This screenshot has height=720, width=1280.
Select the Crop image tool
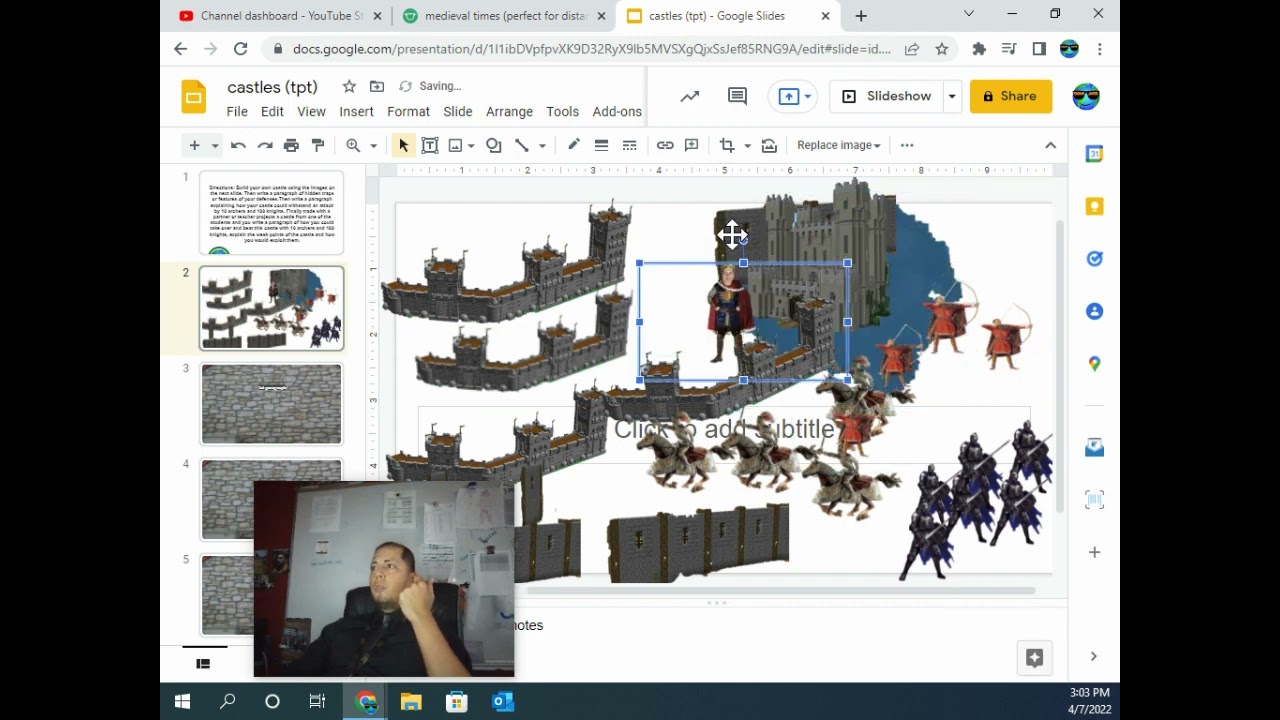point(727,145)
